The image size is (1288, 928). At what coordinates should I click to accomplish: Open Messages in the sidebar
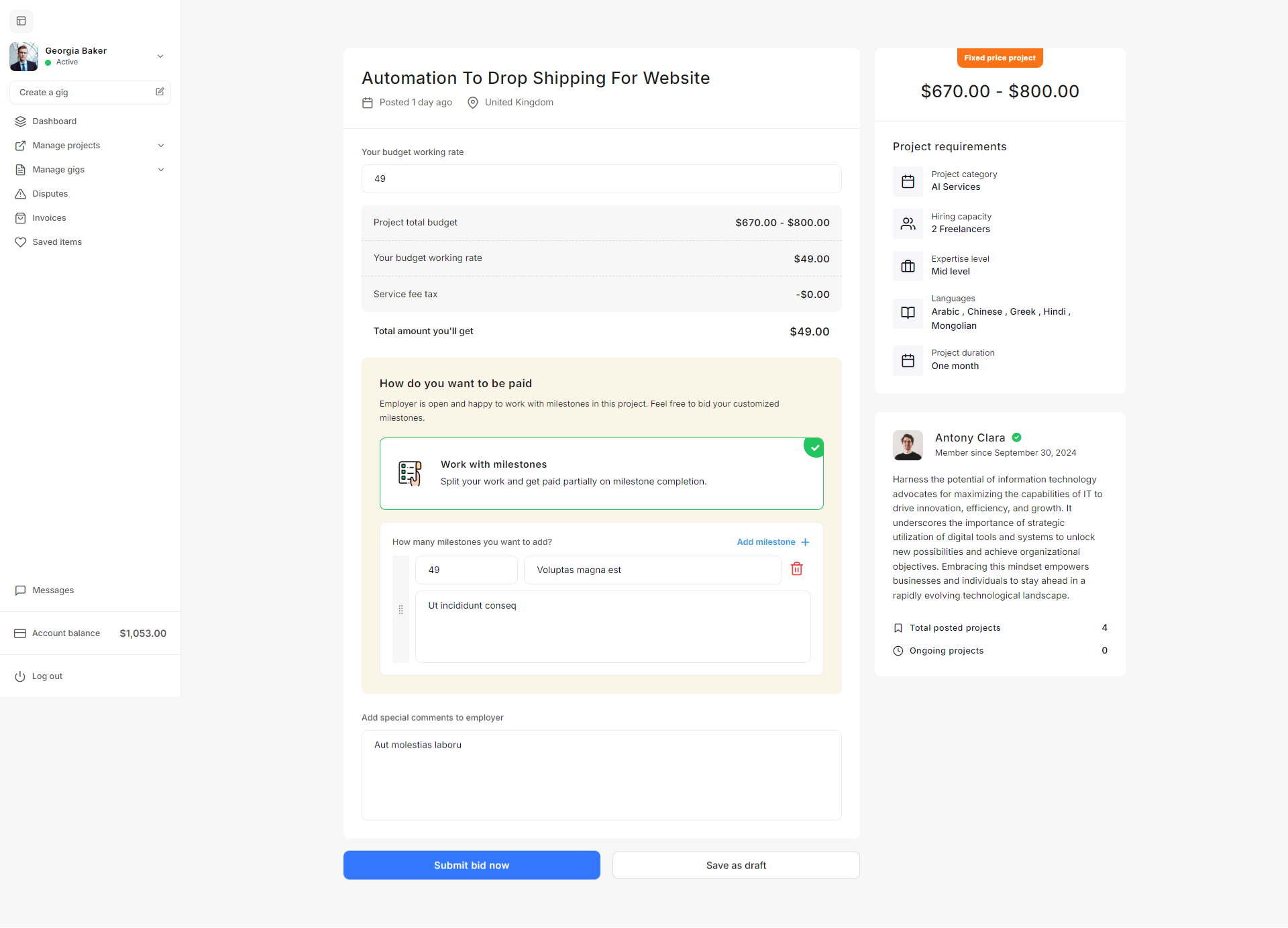(52, 590)
